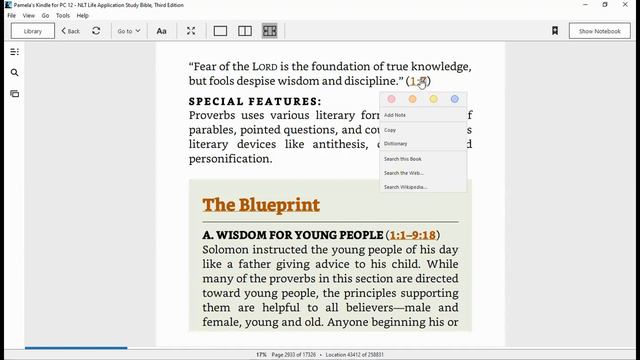640x360 pixels.
Task: Close the Kindle window
Action: point(625,5)
